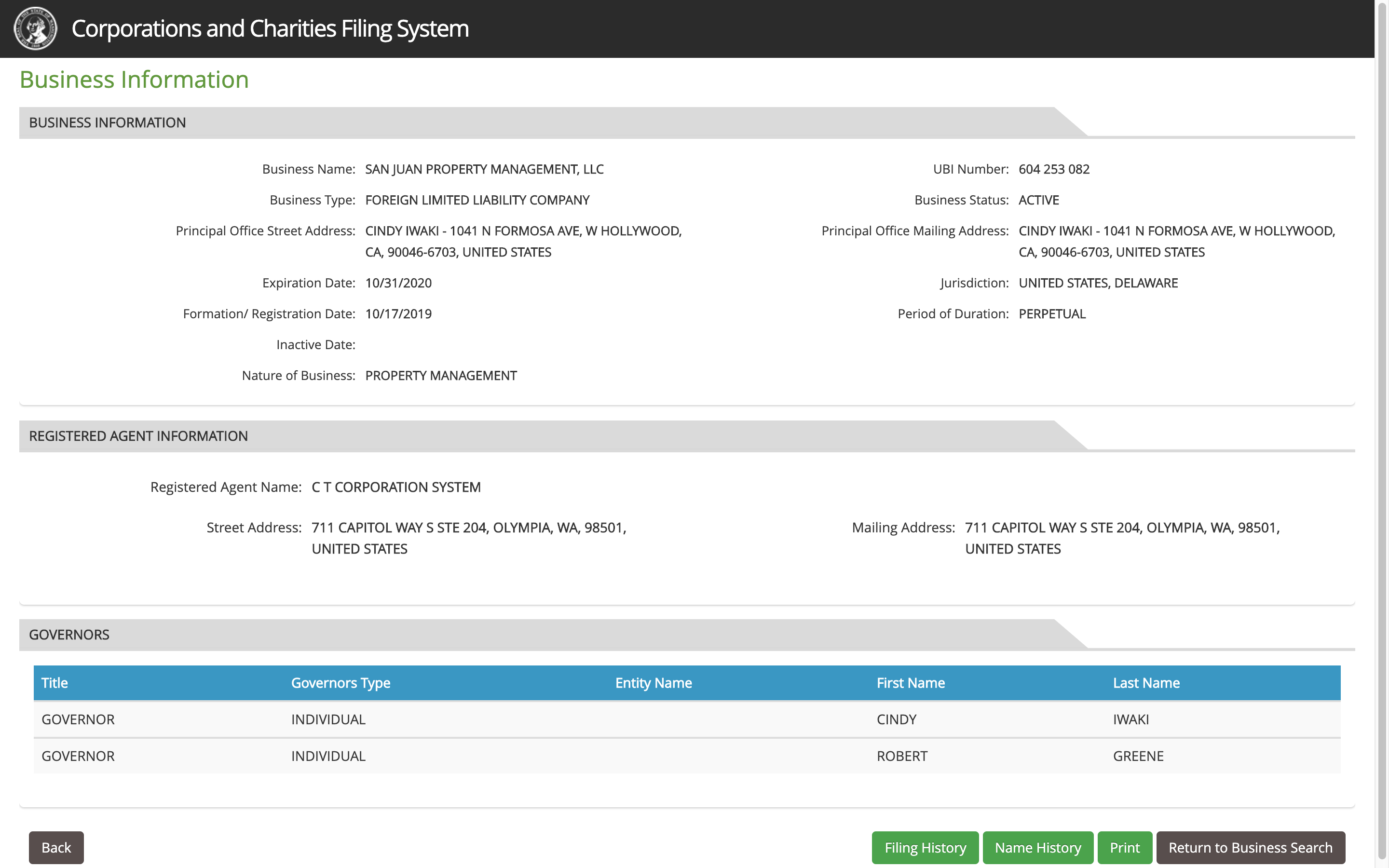Click the state seal logo icon
Image resolution: width=1389 pixels, height=868 pixels.
[x=36, y=29]
